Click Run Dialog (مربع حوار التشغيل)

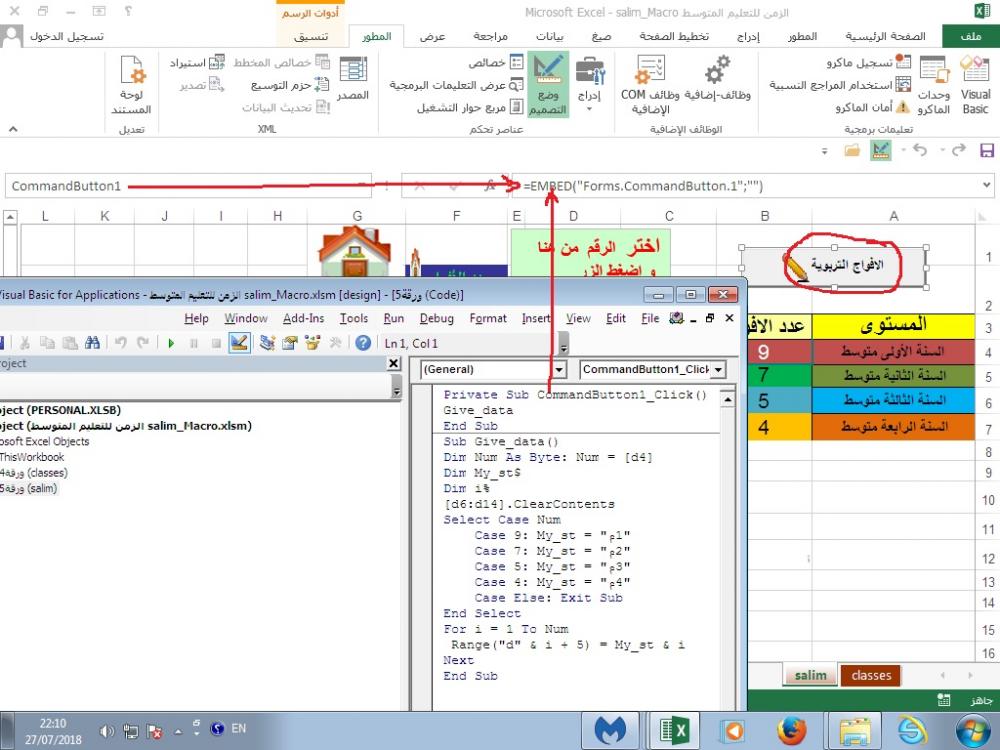(471, 107)
